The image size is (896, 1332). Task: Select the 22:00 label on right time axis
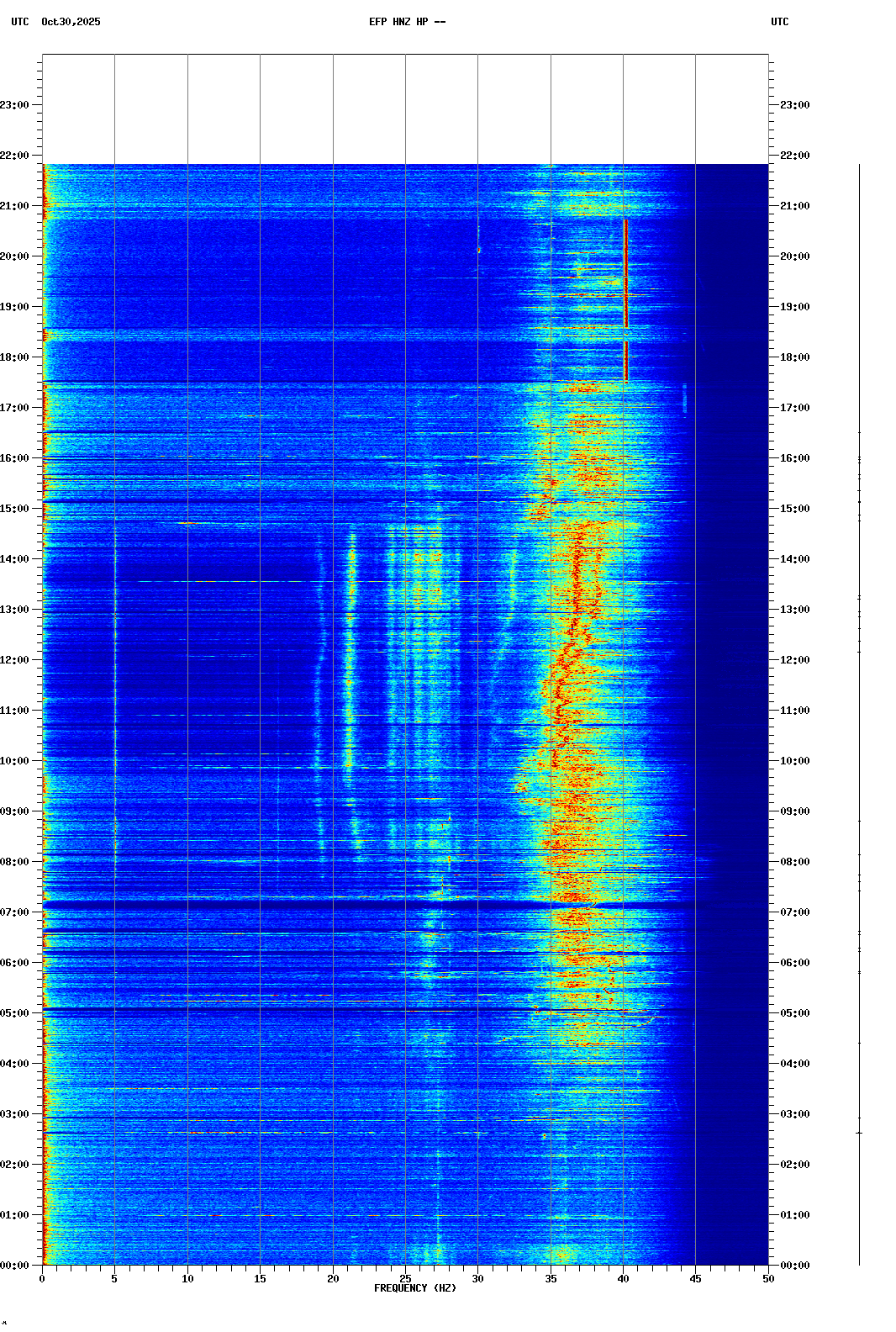pyautogui.click(x=795, y=156)
